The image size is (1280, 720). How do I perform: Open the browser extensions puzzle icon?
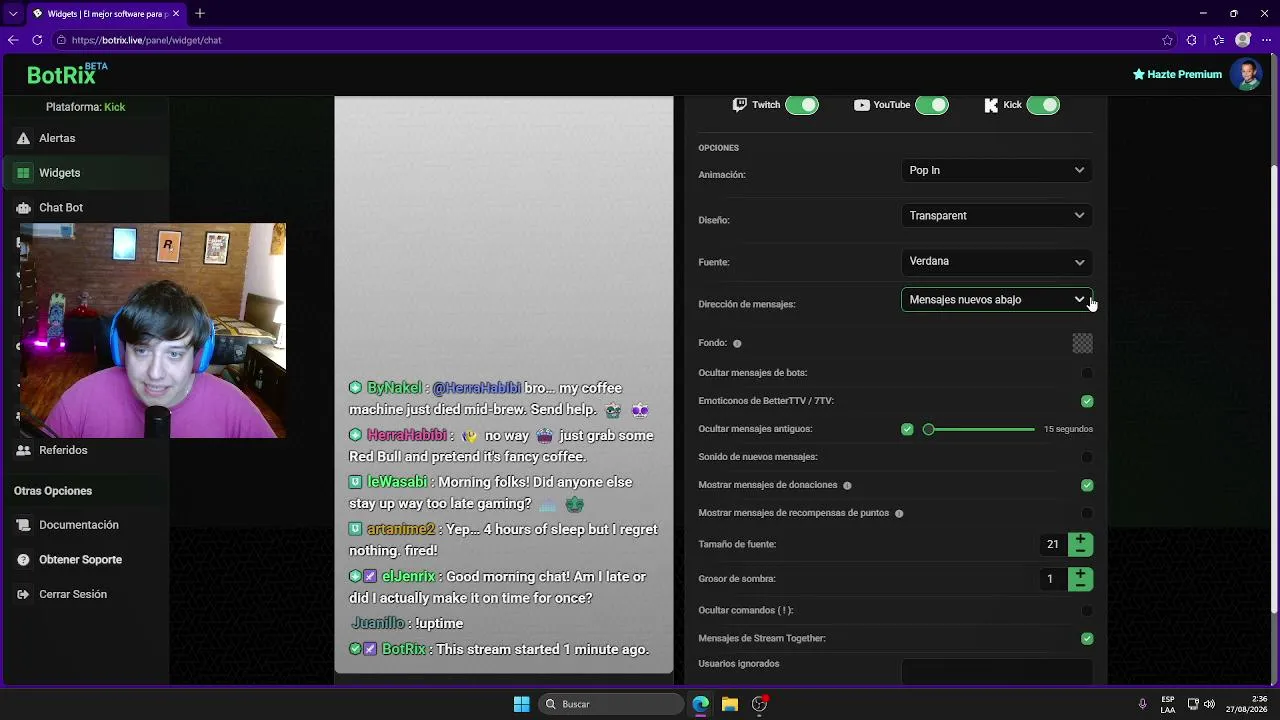(x=1191, y=40)
